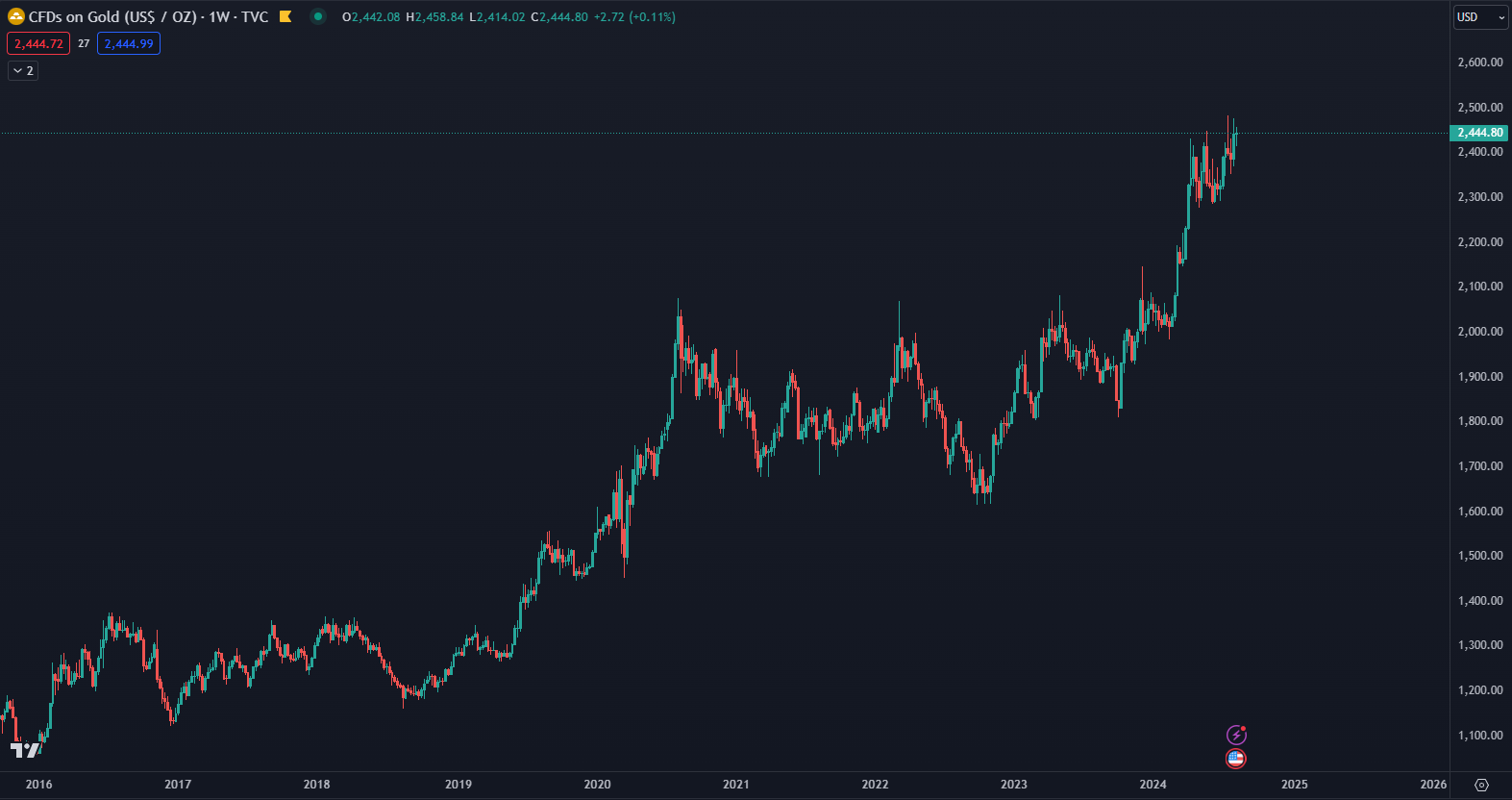Click the 2,000.00 price axis label
This screenshot has height=800, width=1512.
1480,332
